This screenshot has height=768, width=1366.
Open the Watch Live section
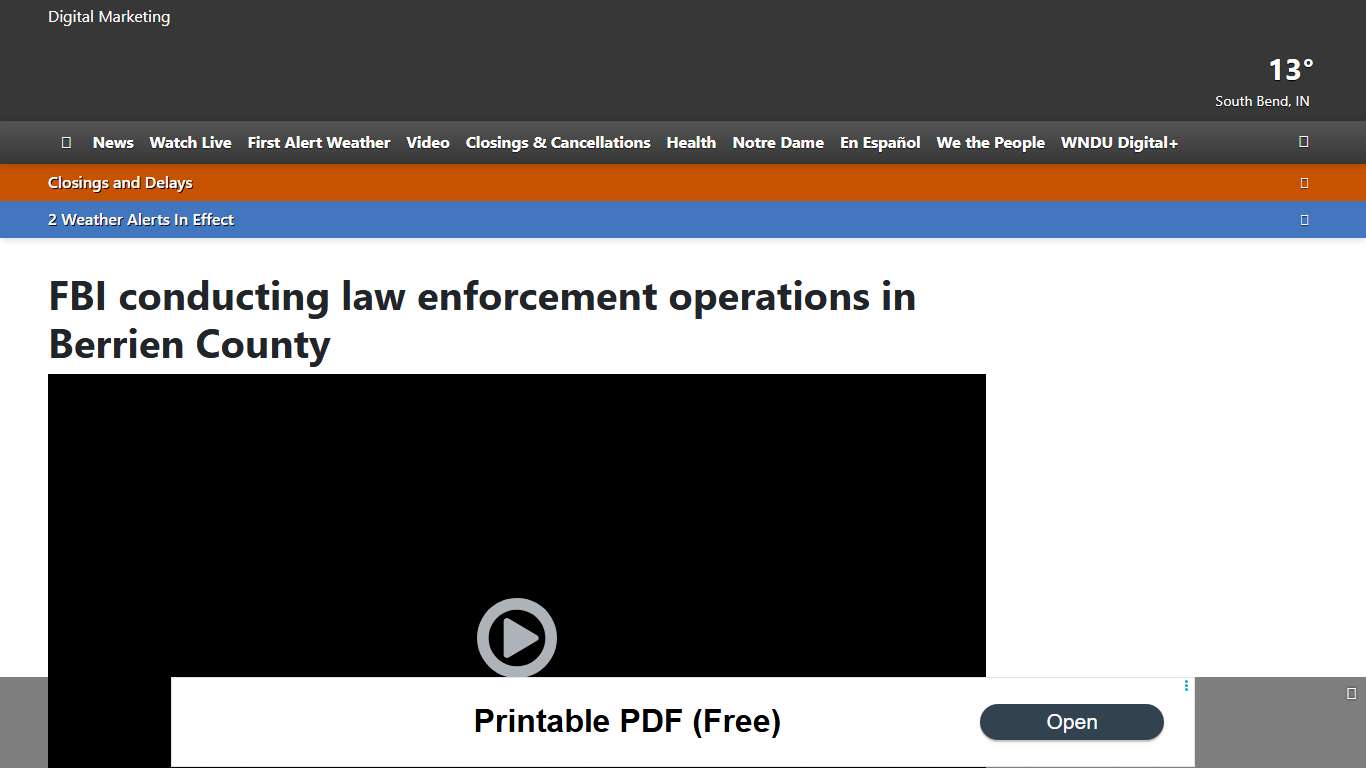click(x=190, y=142)
